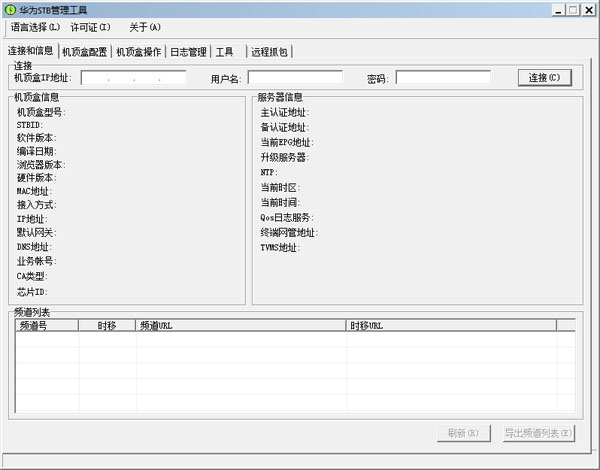Click the MAC地址 label

[x=34, y=191]
